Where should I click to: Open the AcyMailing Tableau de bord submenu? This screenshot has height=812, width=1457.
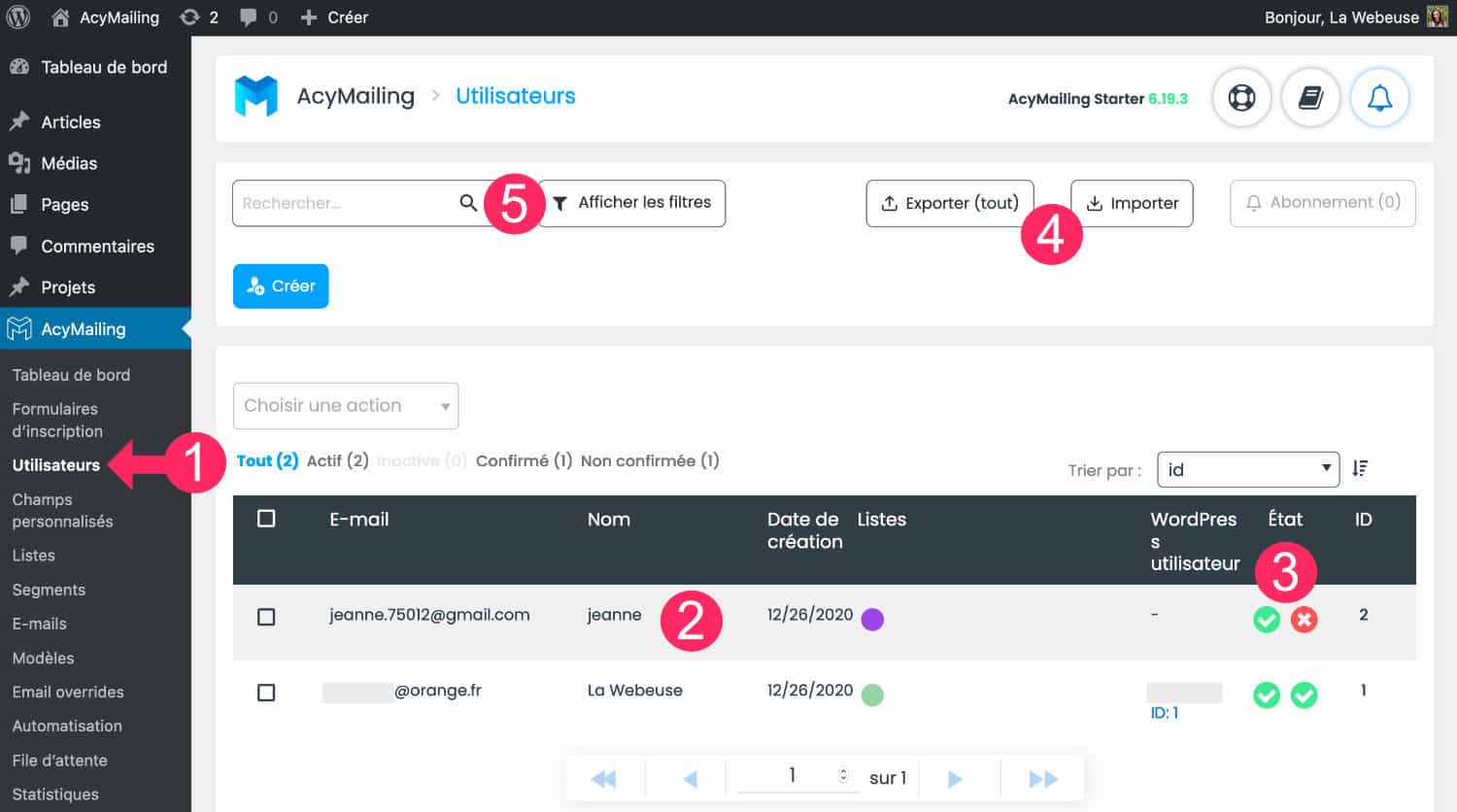(x=71, y=375)
